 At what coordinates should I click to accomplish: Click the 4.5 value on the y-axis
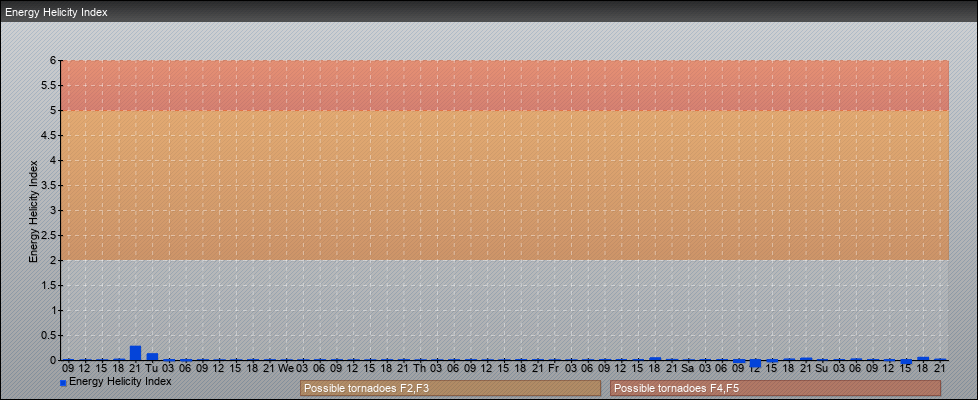[50, 135]
